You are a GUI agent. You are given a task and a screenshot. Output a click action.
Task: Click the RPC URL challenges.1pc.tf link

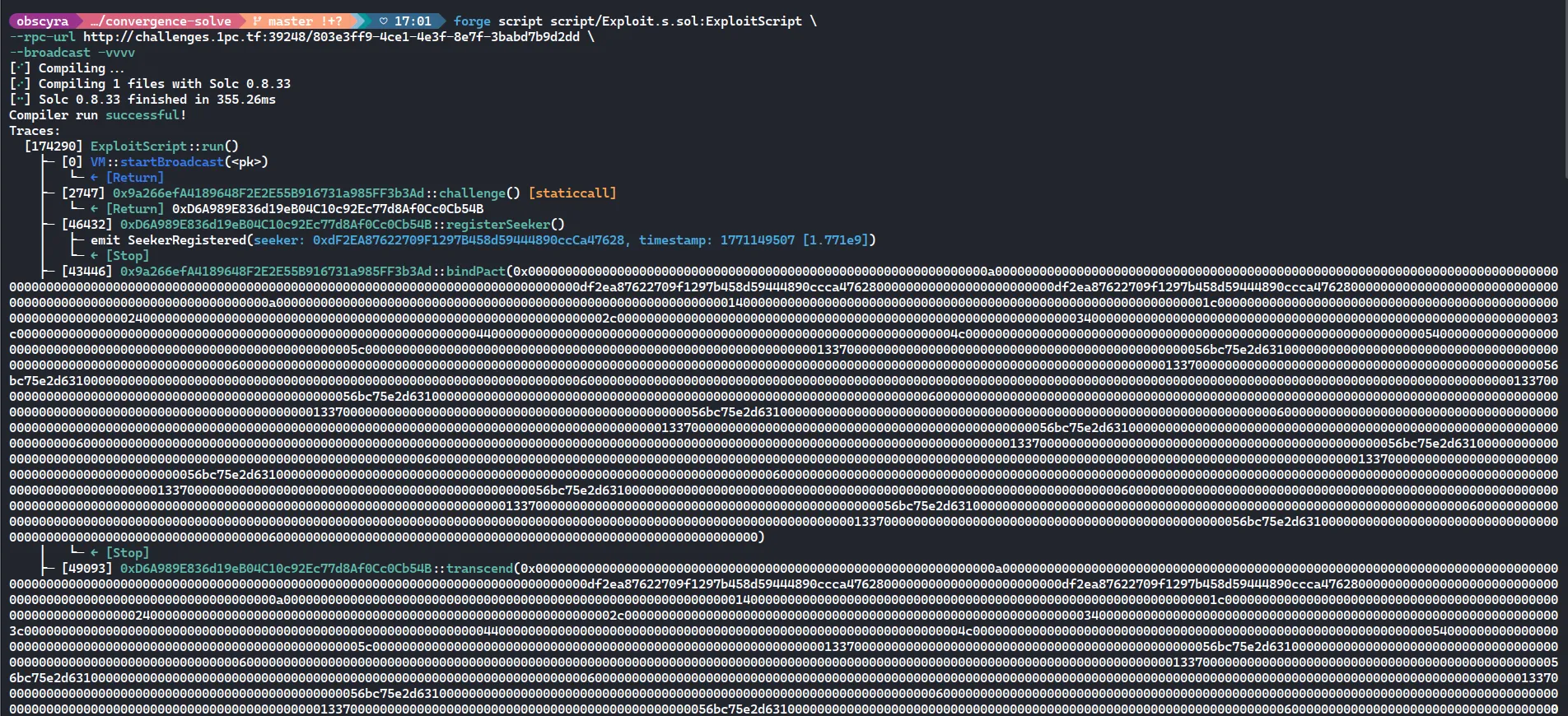[x=331, y=37]
